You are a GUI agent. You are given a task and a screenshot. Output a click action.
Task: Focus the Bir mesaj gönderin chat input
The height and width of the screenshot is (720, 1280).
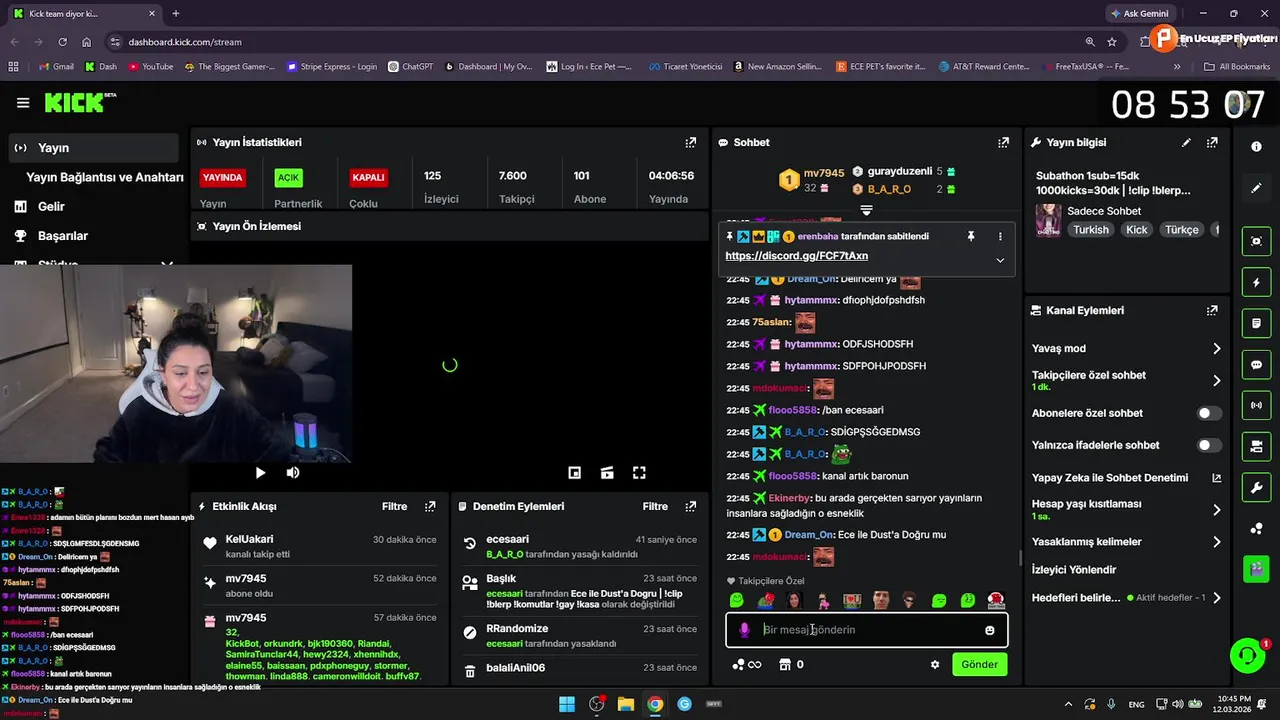click(866, 630)
